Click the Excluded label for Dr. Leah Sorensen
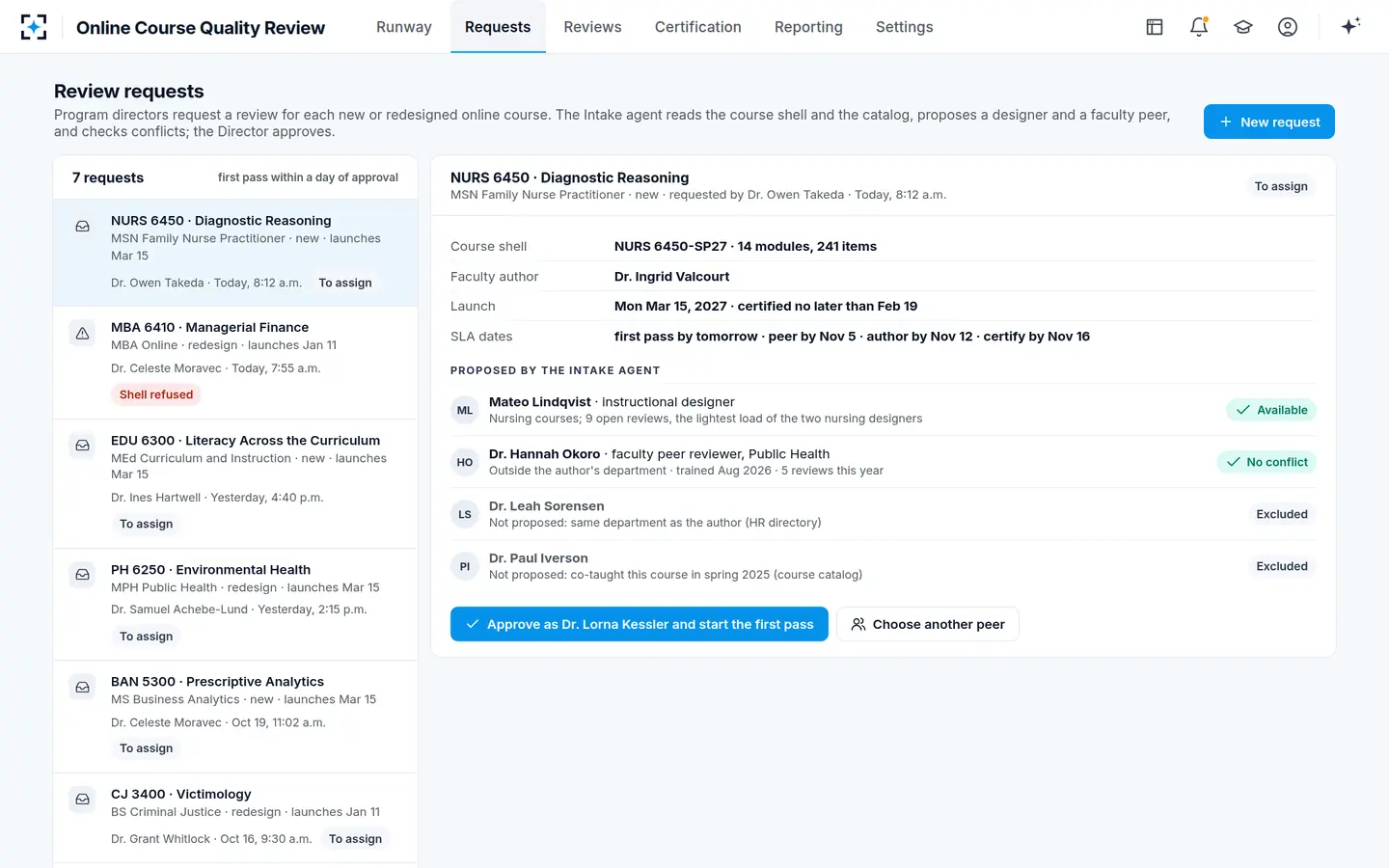 (1282, 514)
